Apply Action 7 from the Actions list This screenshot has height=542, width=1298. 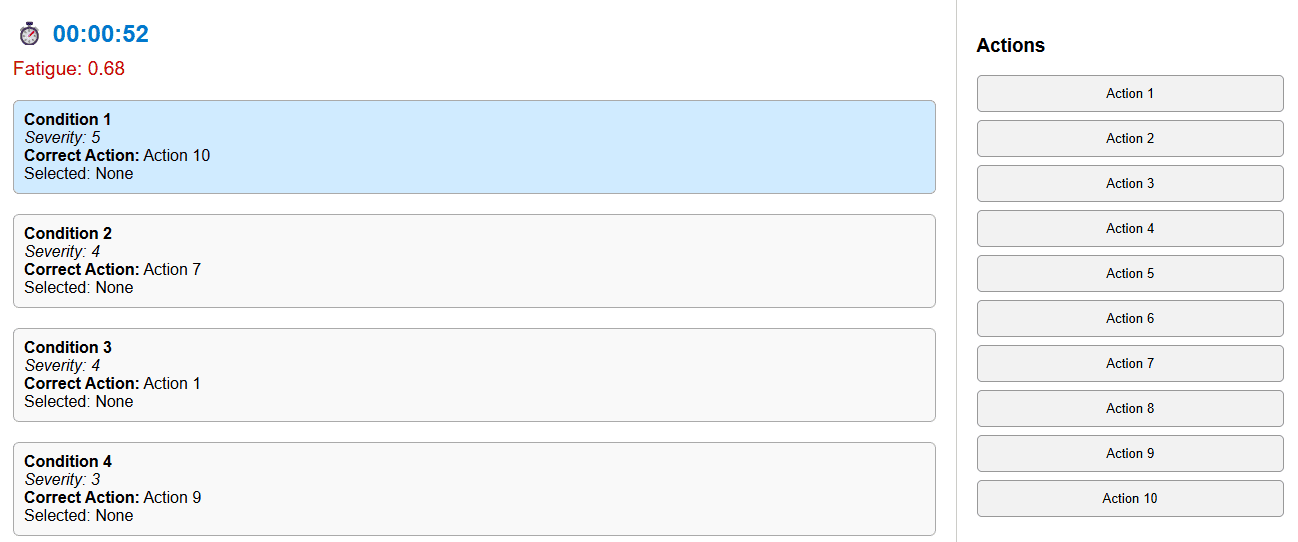click(1129, 364)
